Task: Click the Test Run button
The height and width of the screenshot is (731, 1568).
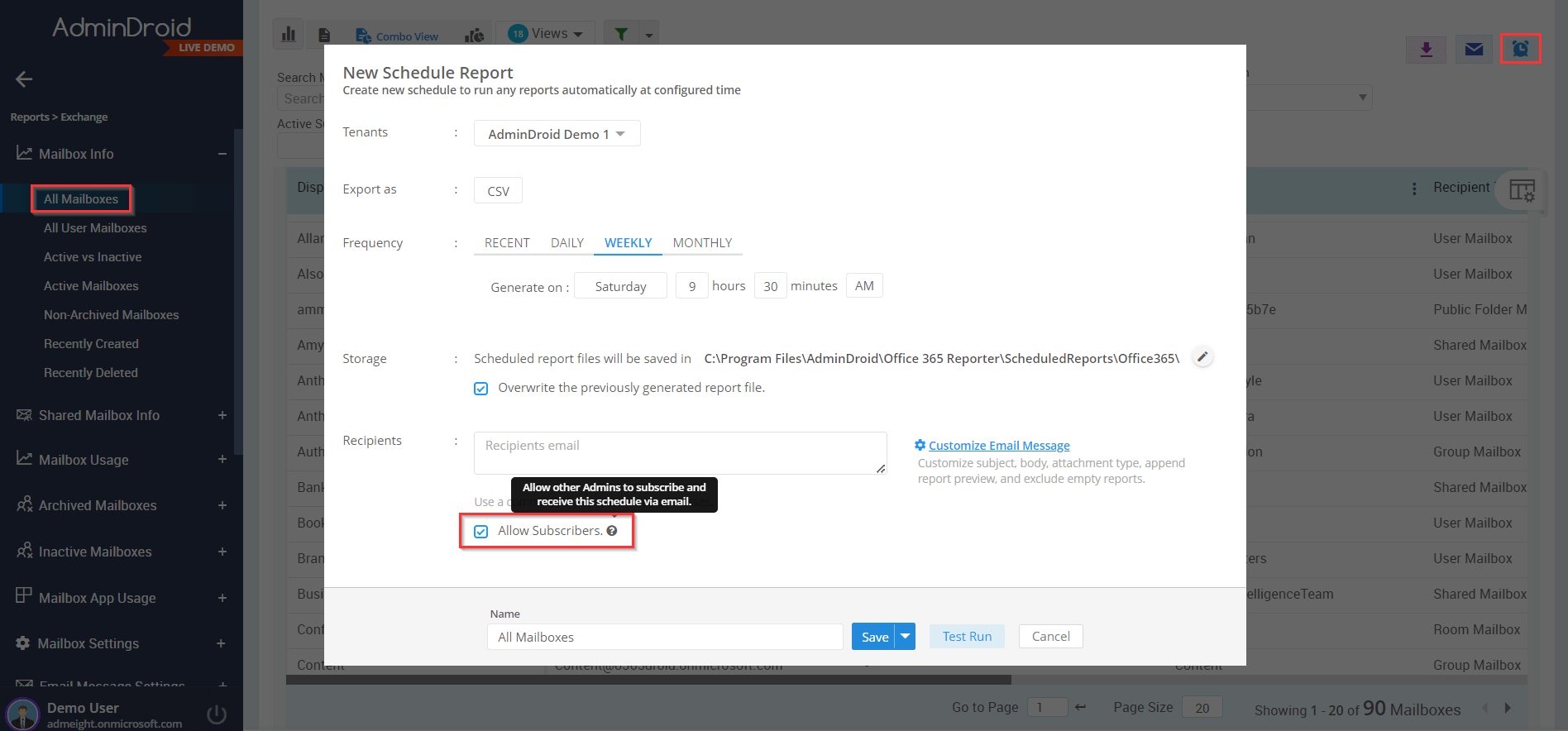Action: tap(967, 637)
